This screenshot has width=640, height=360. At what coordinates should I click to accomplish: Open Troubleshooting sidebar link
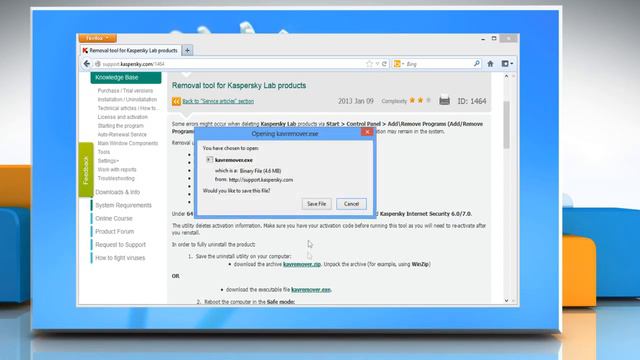(x=116, y=178)
